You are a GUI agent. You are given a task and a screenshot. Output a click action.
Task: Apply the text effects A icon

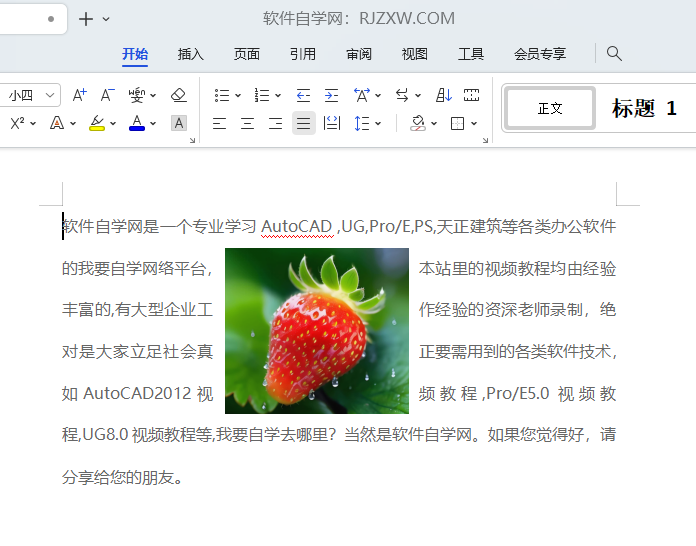57,123
